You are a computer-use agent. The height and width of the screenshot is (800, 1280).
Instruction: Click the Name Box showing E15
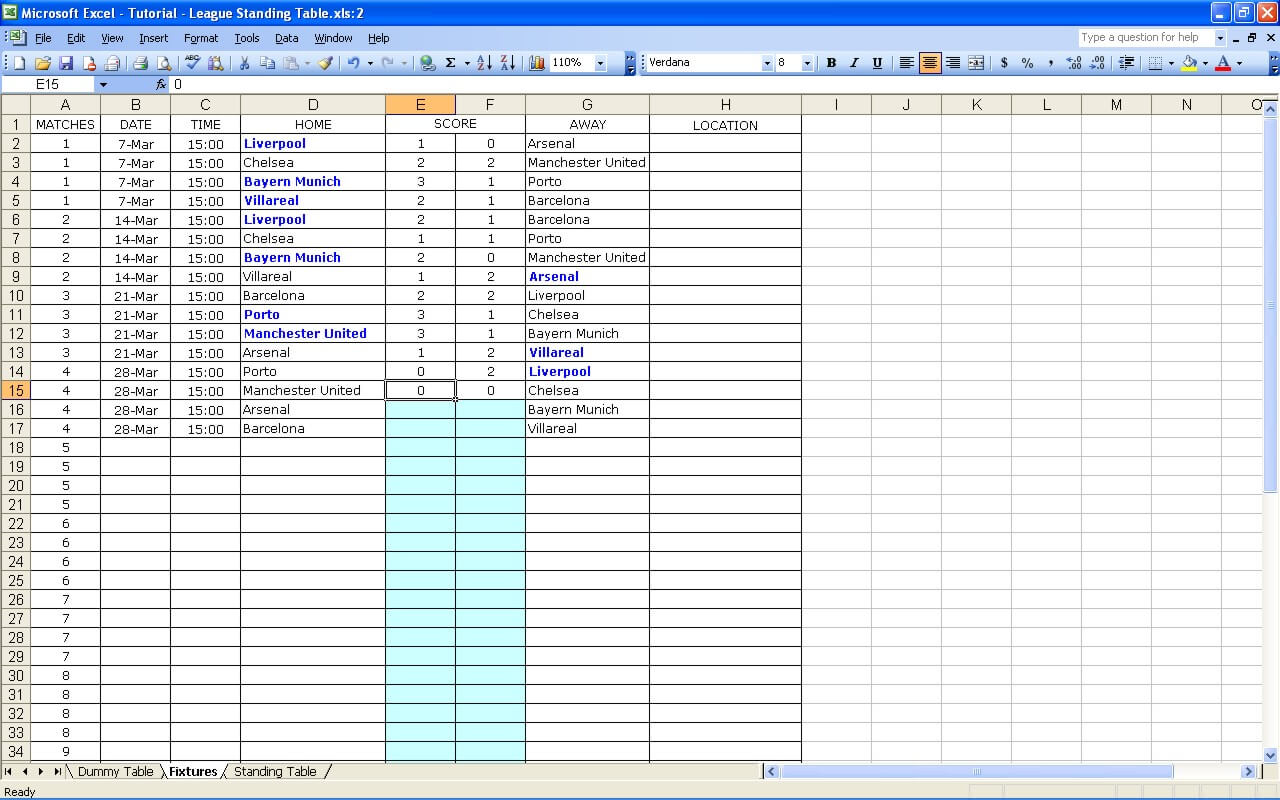click(x=48, y=85)
